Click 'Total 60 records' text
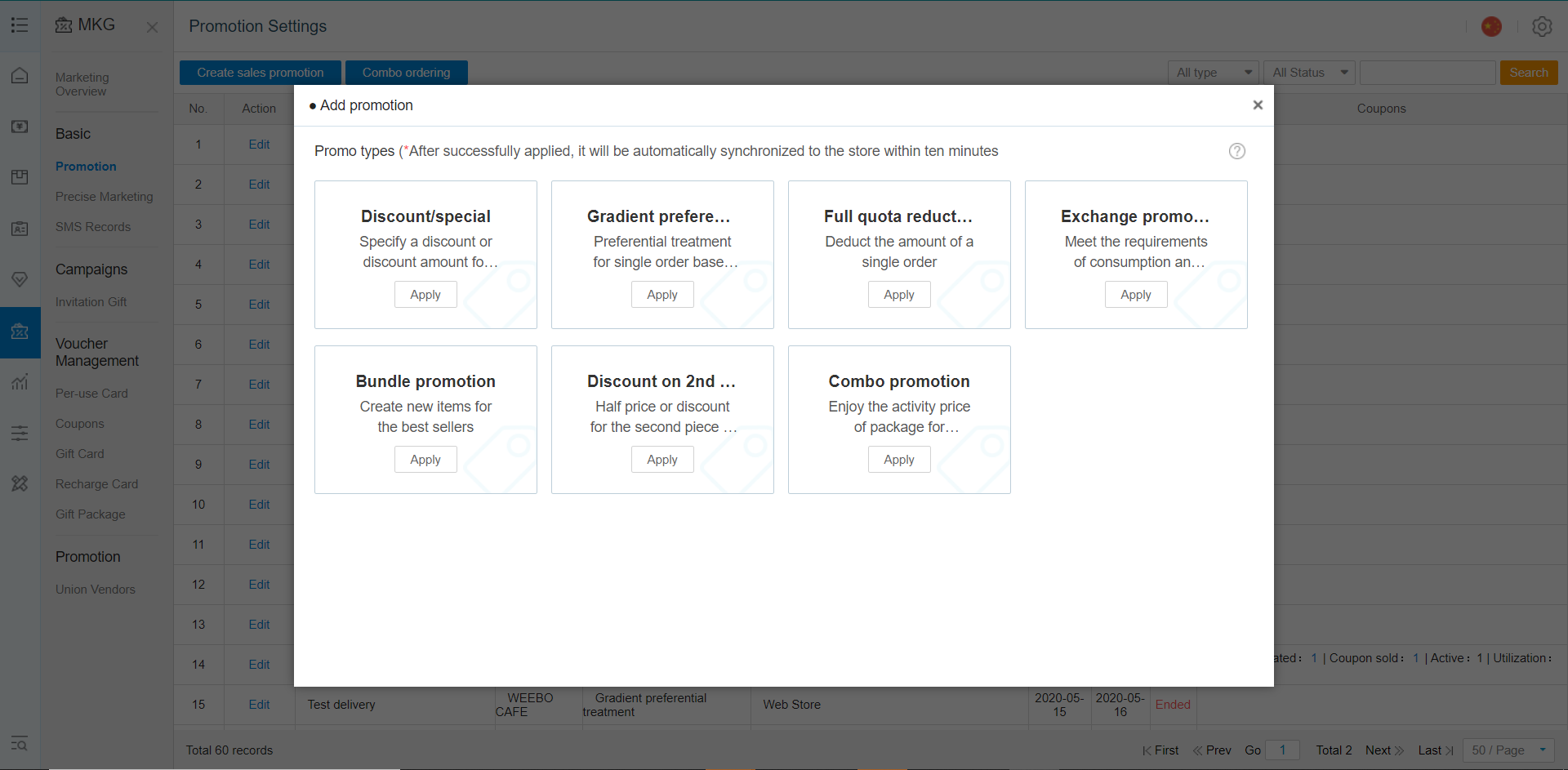 [229, 750]
